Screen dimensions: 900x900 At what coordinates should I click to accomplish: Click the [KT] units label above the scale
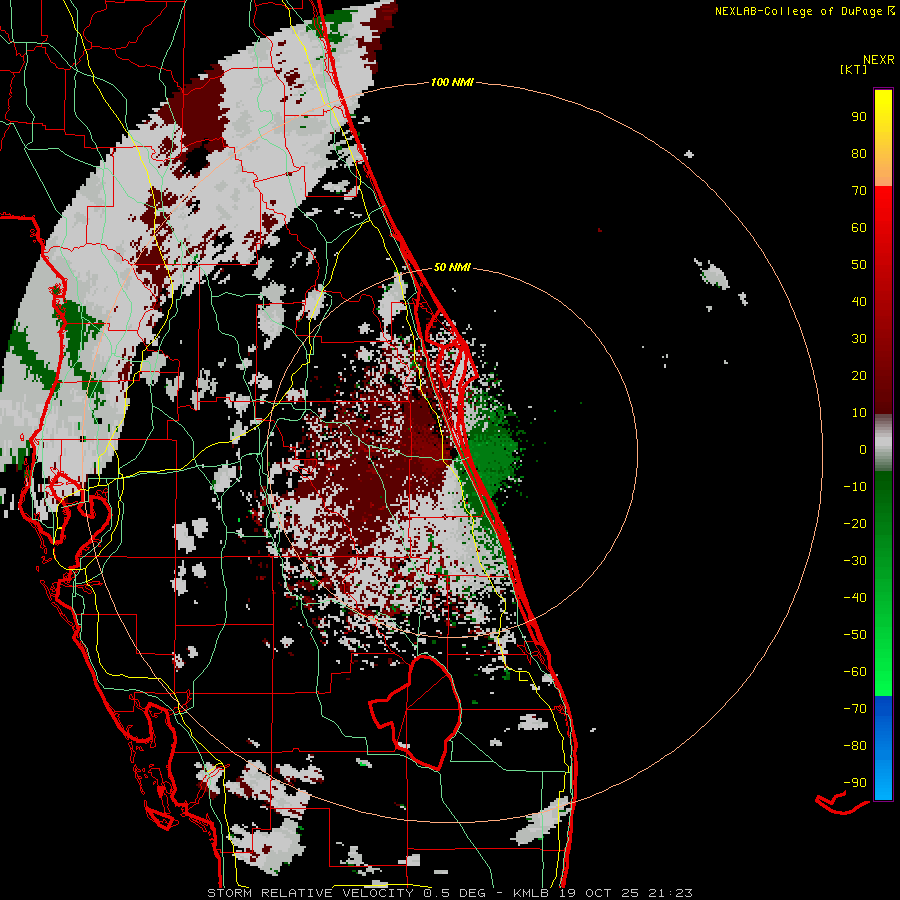coord(853,69)
